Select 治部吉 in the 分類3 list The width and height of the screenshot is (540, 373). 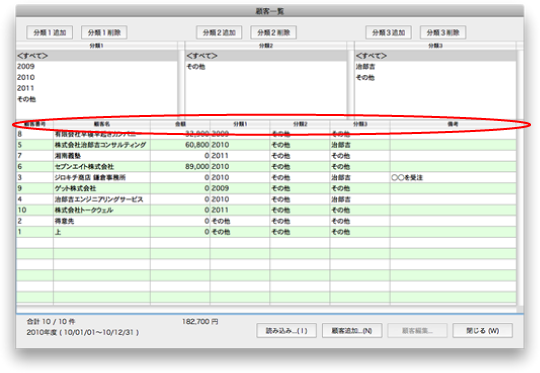[x=436, y=67]
